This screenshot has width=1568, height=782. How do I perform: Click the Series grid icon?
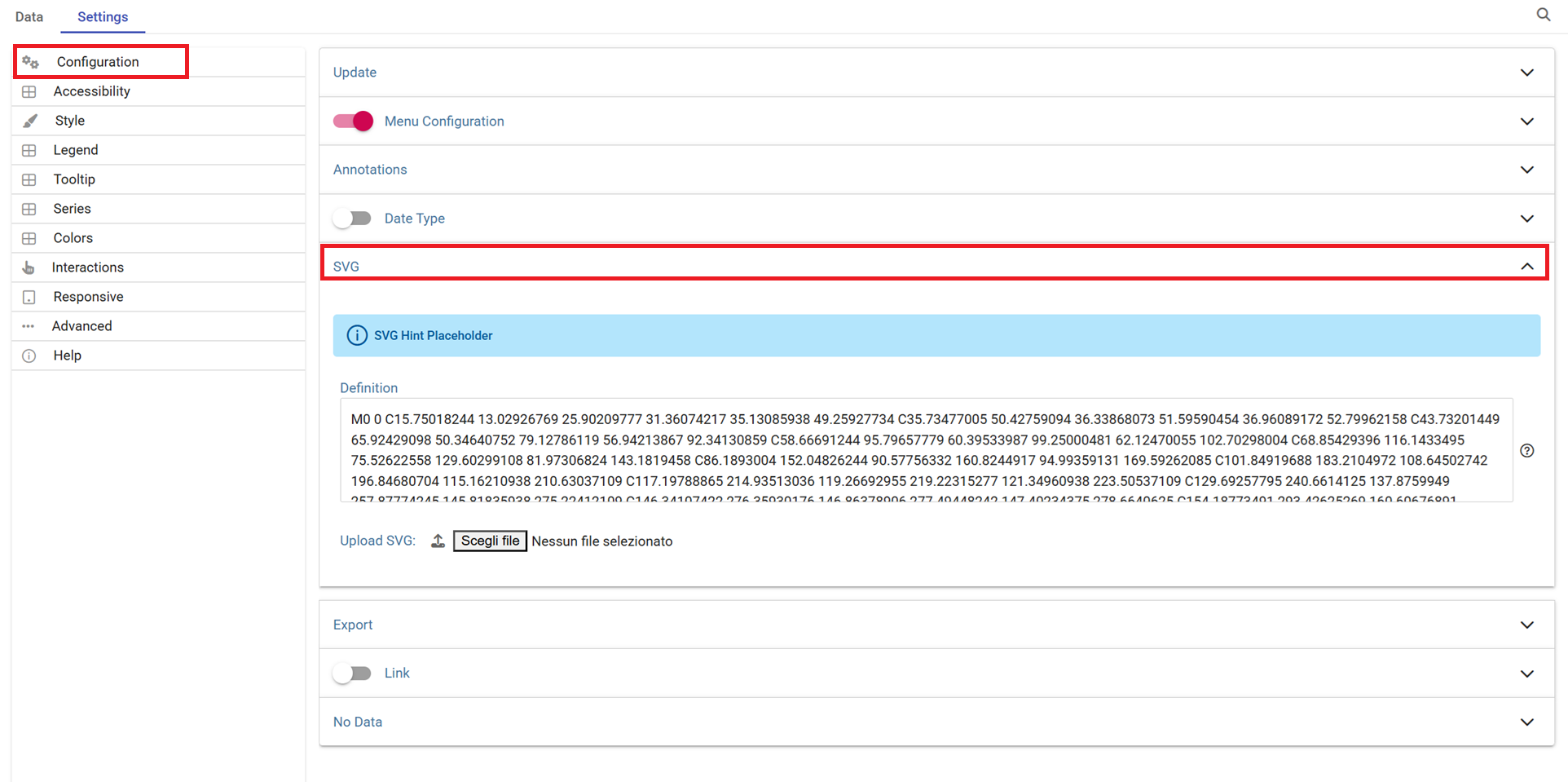[29, 209]
